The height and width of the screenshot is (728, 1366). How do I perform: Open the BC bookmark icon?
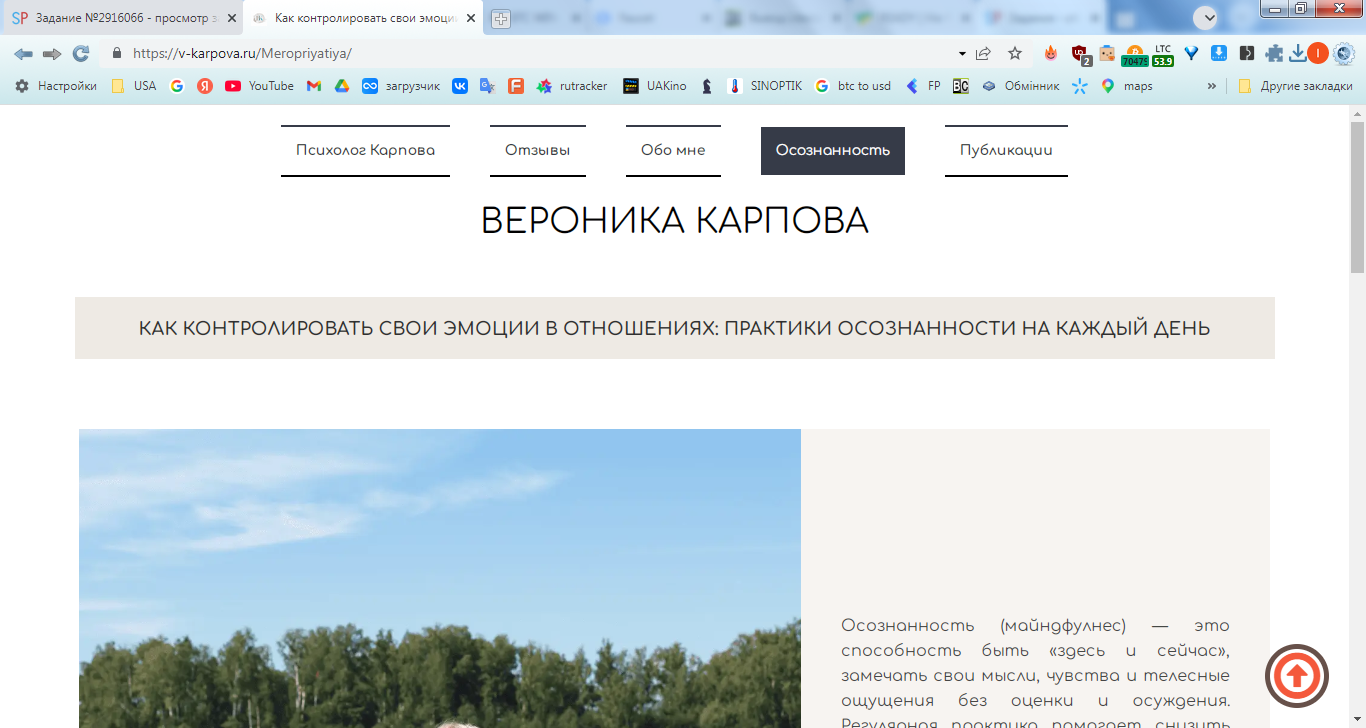pyautogui.click(x=961, y=86)
